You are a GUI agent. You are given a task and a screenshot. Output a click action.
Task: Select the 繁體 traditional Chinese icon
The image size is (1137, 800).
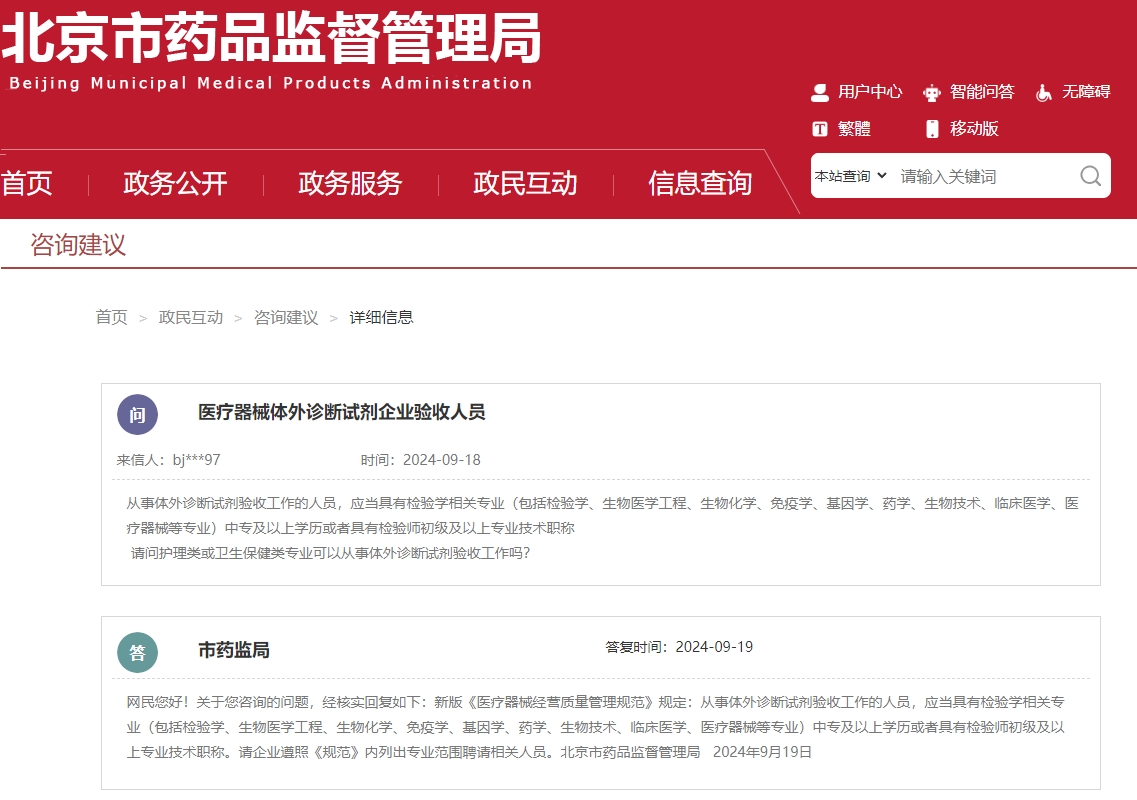[x=820, y=128]
